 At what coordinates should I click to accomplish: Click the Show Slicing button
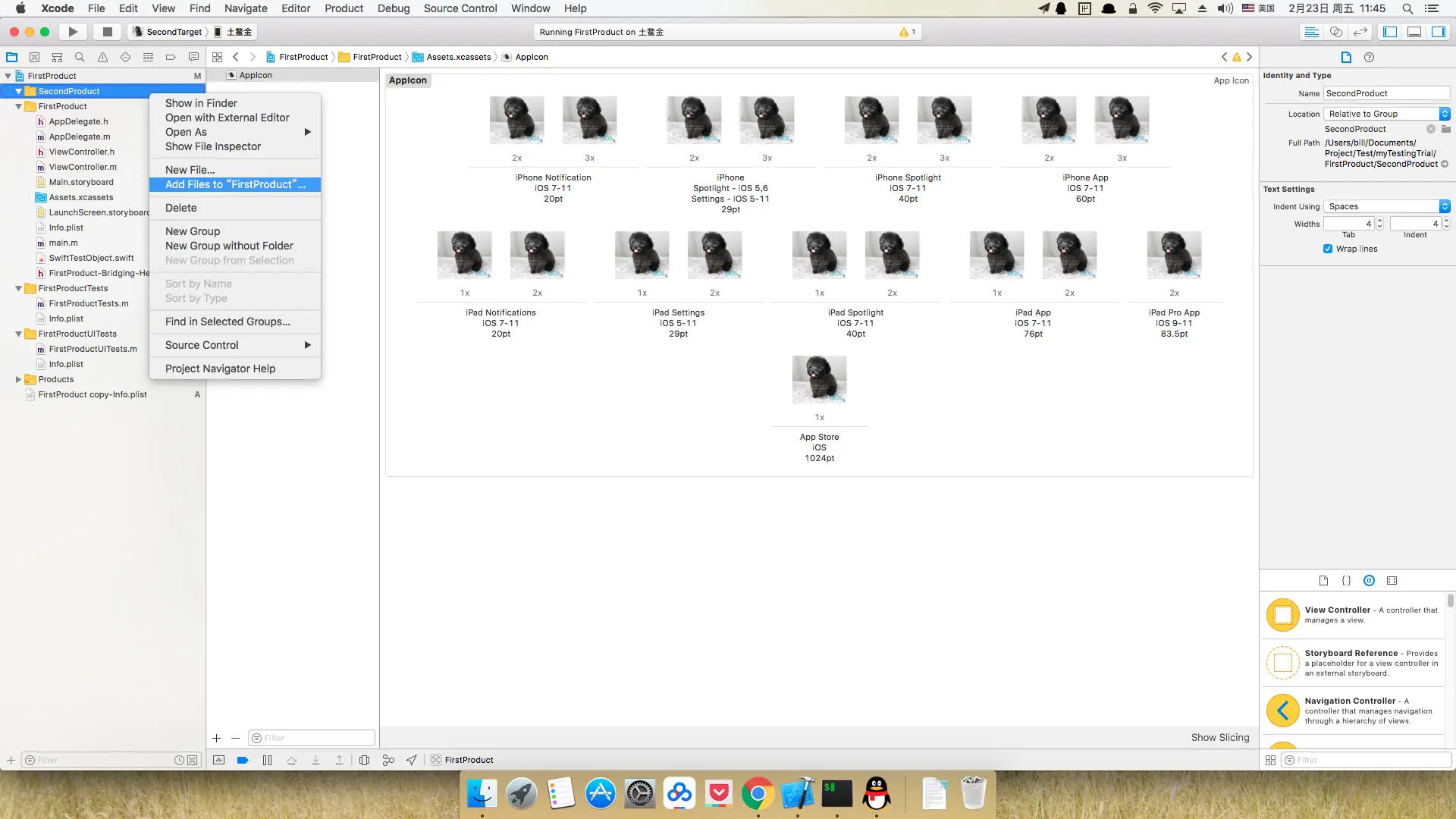coord(1219,737)
